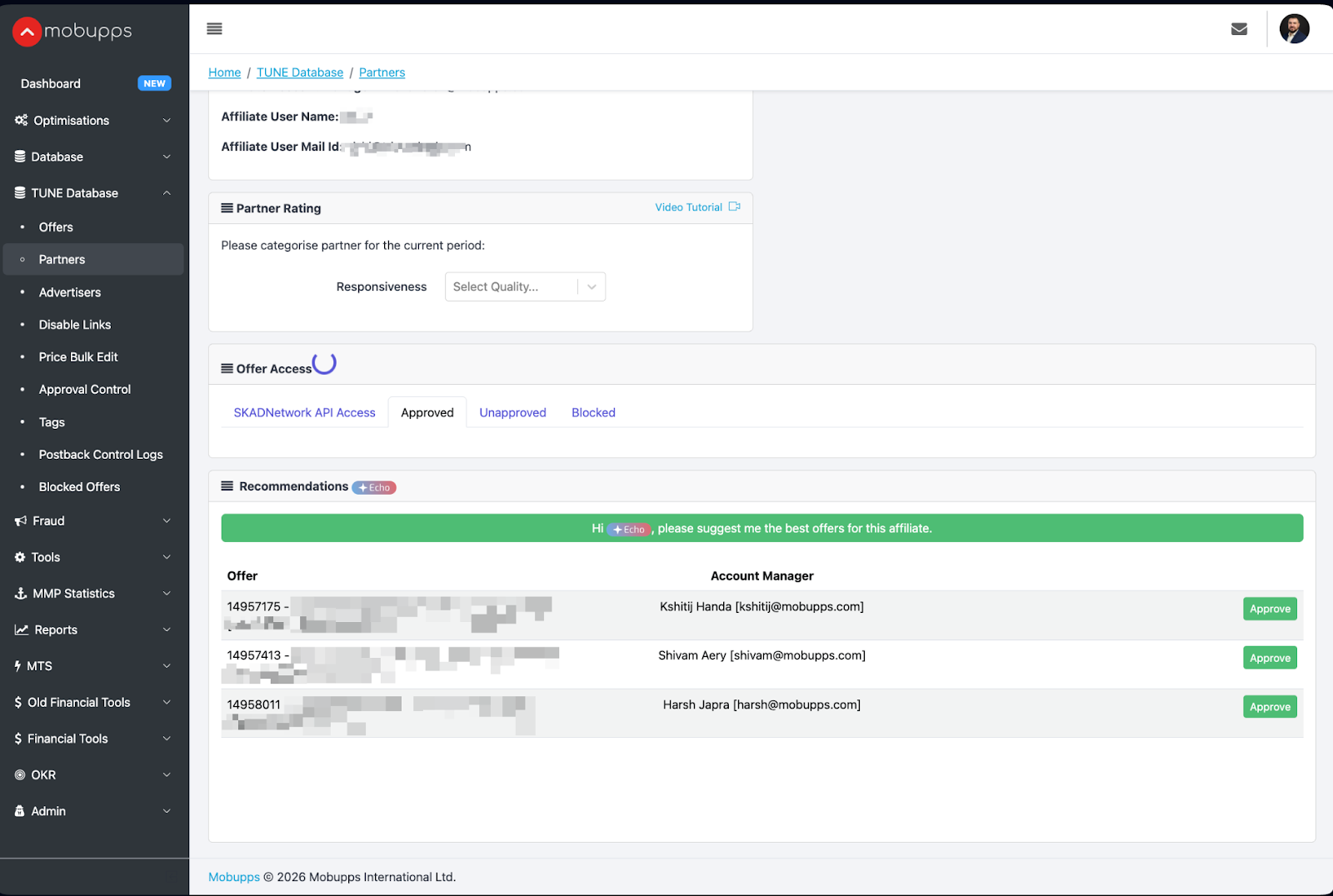This screenshot has height=896, width=1333.
Task: Click the Mobupps footer link
Action: click(x=234, y=877)
